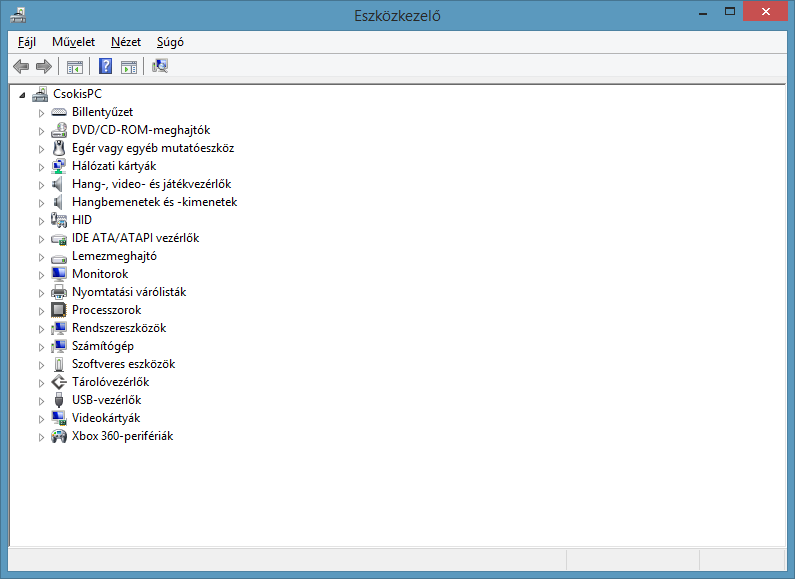Maximize the Eszközkezelő window
Viewport: 795px width, 579px height.
[730, 12]
